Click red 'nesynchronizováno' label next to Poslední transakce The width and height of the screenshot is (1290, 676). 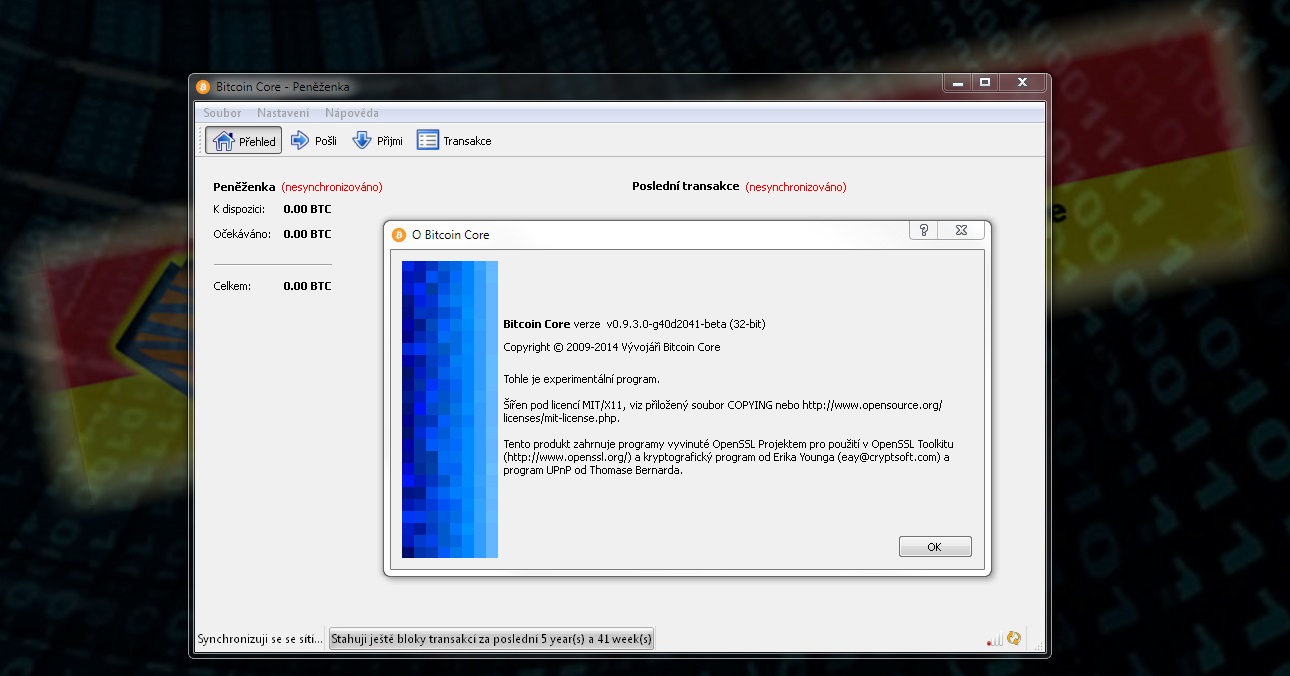(796, 187)
